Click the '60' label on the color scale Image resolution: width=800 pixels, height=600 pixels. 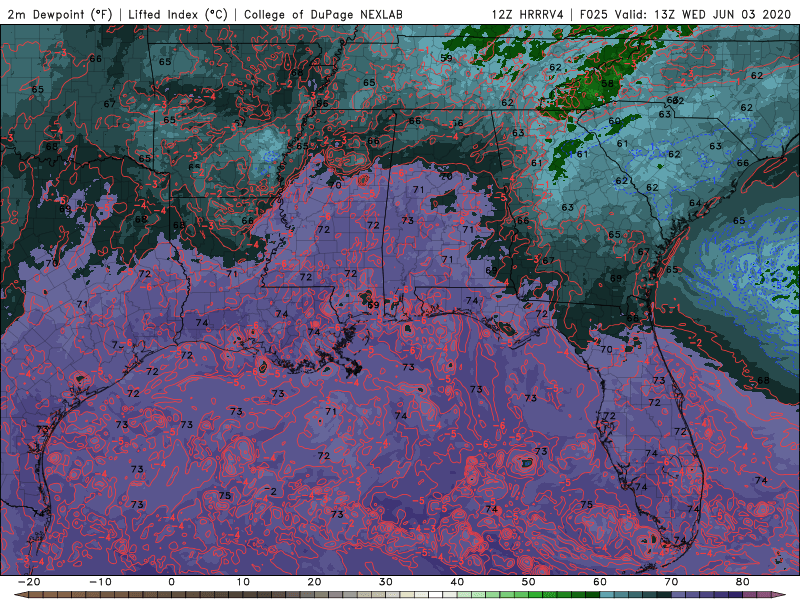[600, 582]
